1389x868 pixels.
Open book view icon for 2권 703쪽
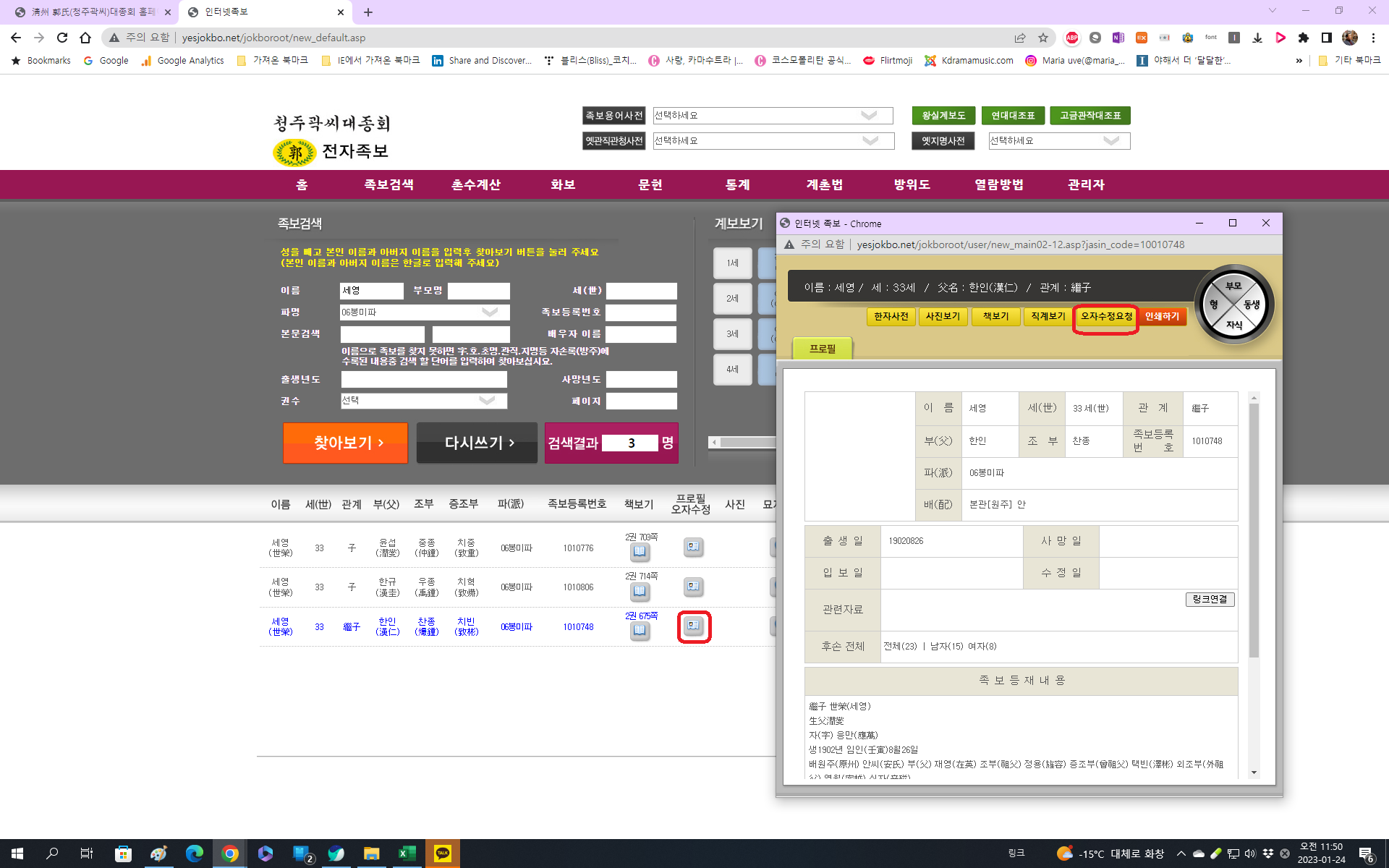click(640, 553)
